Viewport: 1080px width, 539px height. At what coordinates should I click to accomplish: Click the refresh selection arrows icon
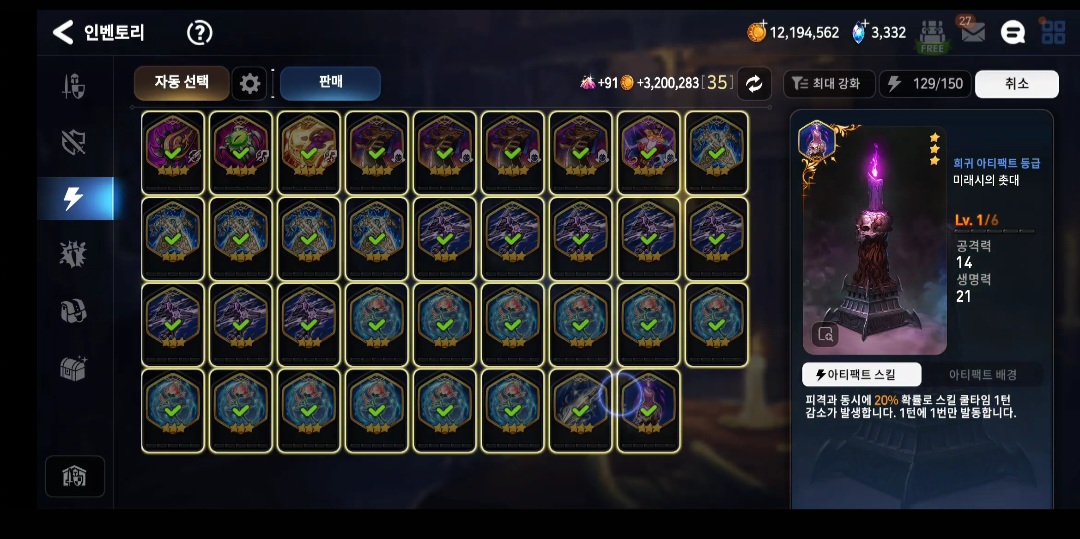point(754,84)
